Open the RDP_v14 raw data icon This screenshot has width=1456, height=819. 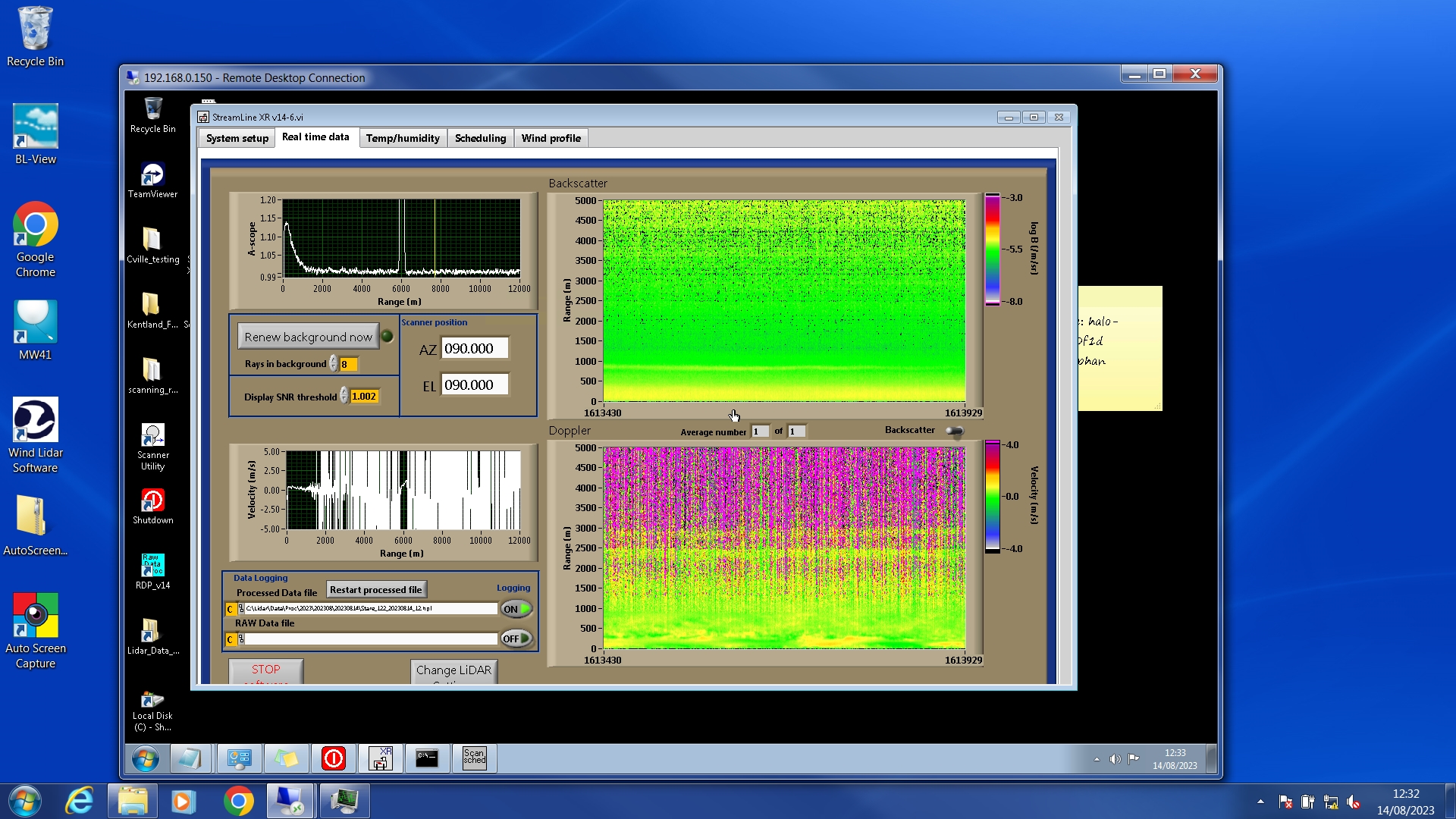[x=152, y=566]
